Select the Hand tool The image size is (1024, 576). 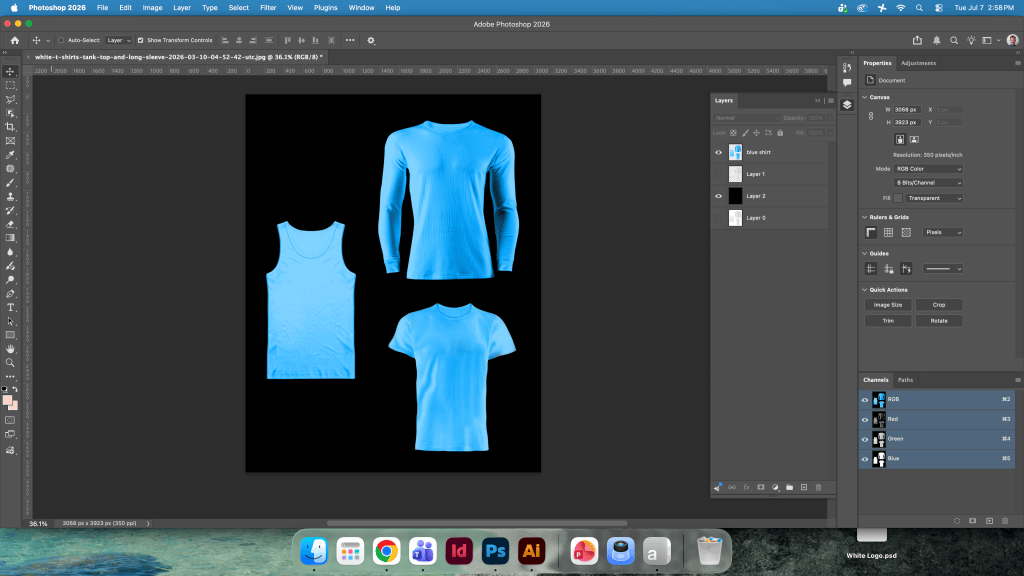10,349
